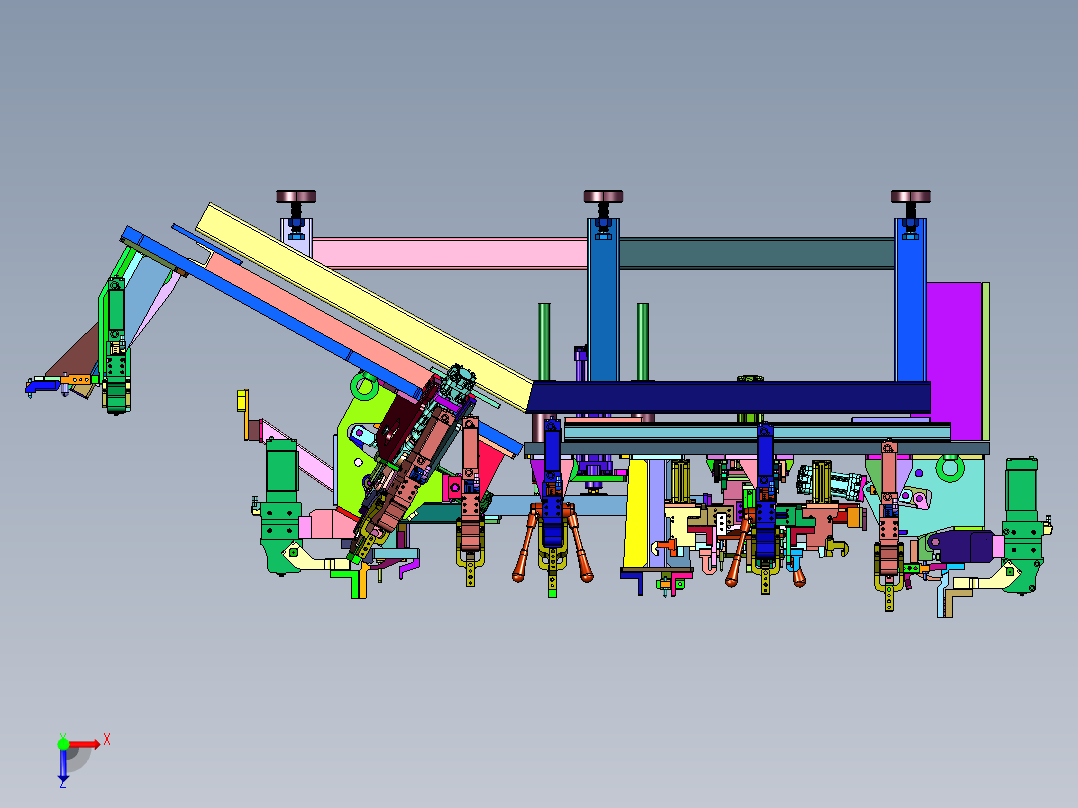The image size is (1078, 808).
Task: Pick the rightmost top adjustment knob
Action: click(910, 197)
